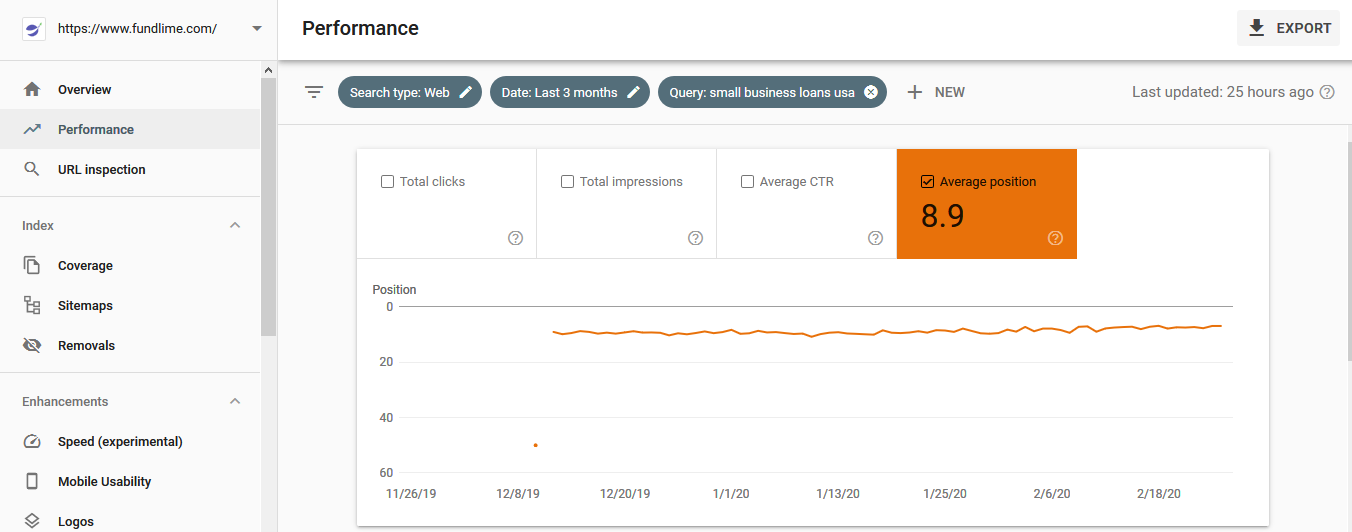Click the Average CTR help icon
This screenshot has height=532, width=1352.
click(876, 238)
